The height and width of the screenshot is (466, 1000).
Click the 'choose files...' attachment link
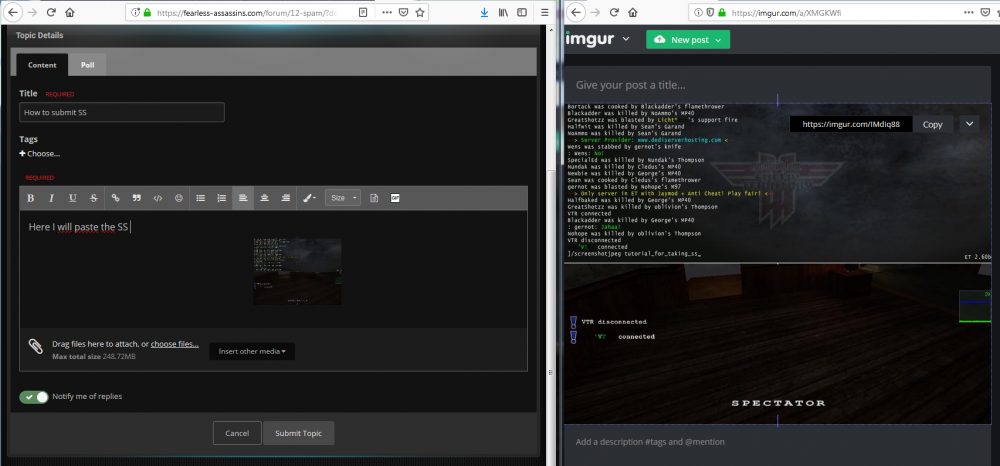(175, 344)
